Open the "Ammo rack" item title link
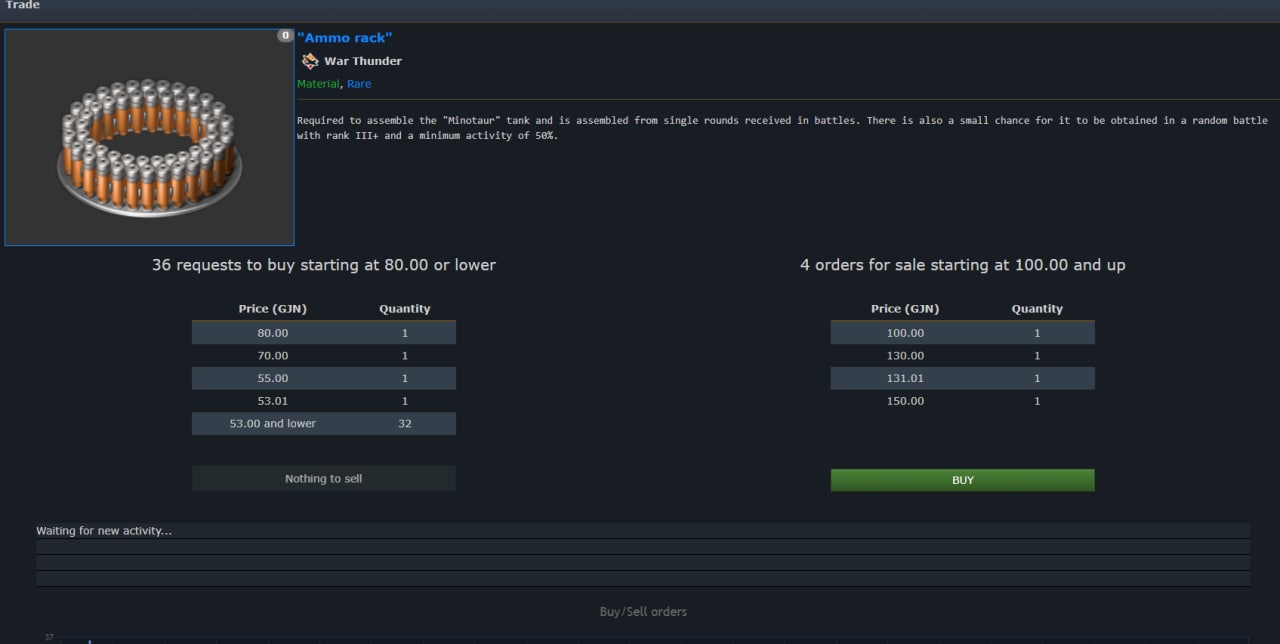The height and width of the screenshot is (644, 1280). pos(344,38)
